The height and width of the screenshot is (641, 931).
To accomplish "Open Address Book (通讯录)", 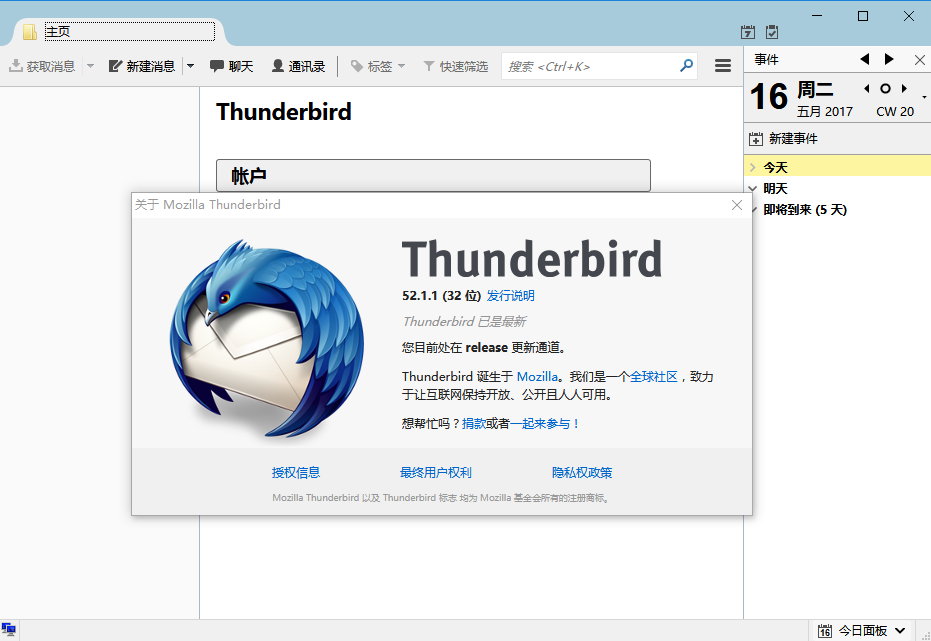I will pyautogui.click(x=298, y=66).
